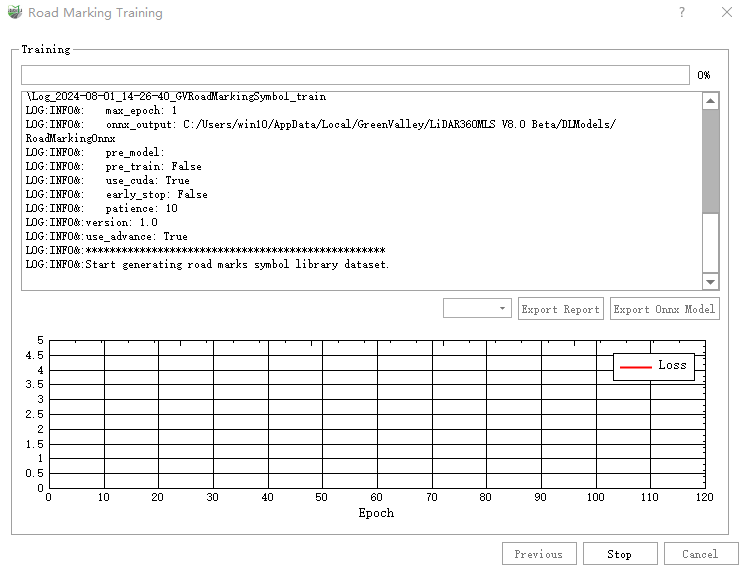Click the log vertical scrollbar thumb
The width and height of the screenshot is (749, 575).
point(710,160)
